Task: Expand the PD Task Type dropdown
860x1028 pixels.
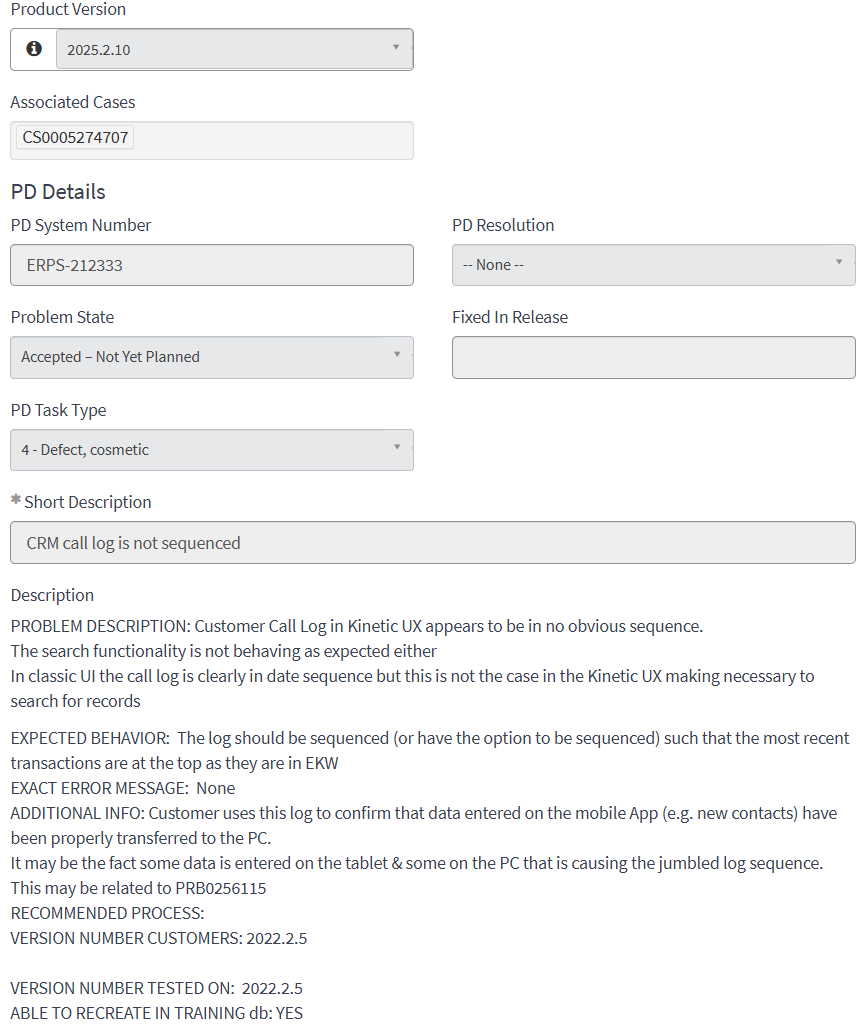Action: click(212, 450)
